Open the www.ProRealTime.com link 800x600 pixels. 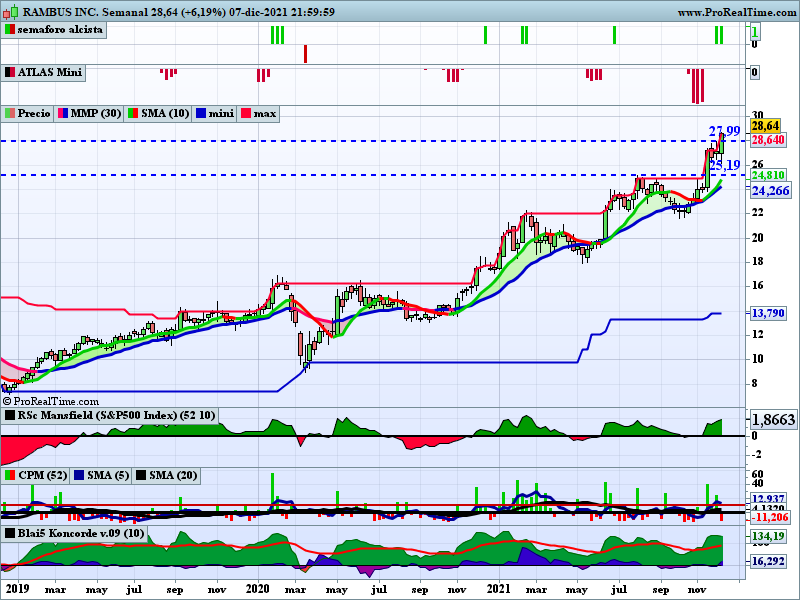(737, 12)
